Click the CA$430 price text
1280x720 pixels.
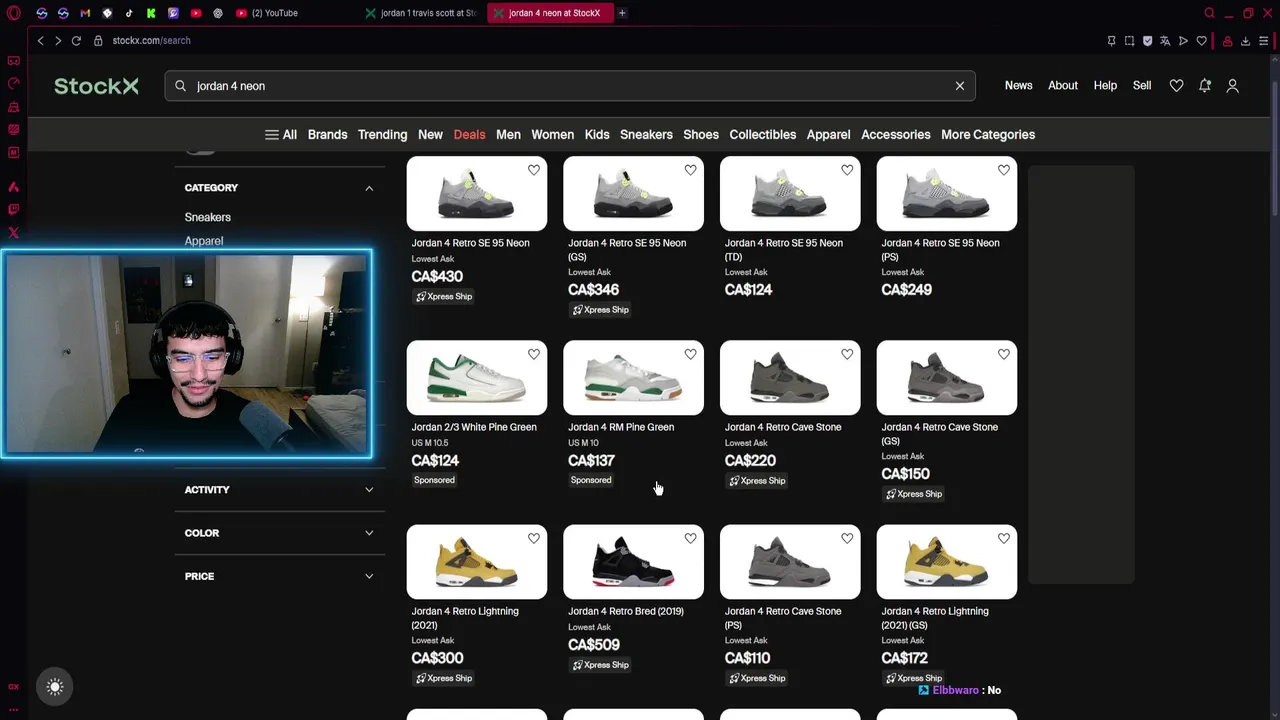[437, 277]
